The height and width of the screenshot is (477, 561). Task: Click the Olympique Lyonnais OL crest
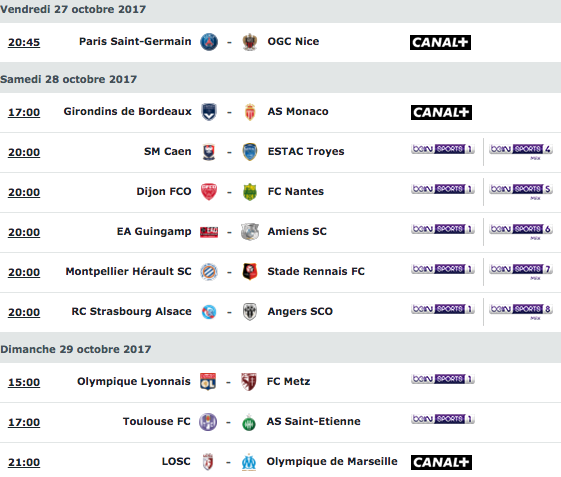(x=208, y=381)
